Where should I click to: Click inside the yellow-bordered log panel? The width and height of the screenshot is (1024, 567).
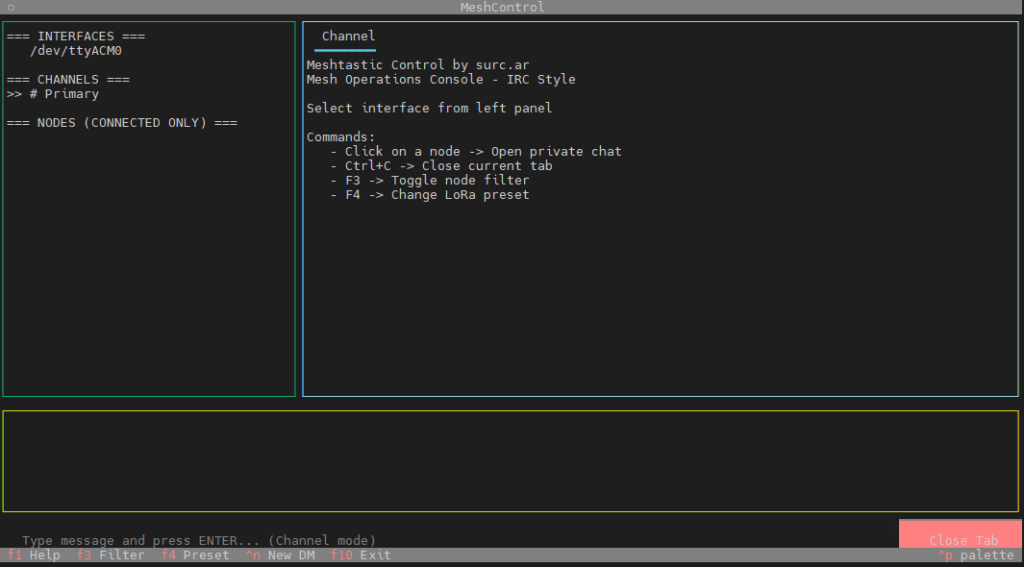(x=511, y=461)
